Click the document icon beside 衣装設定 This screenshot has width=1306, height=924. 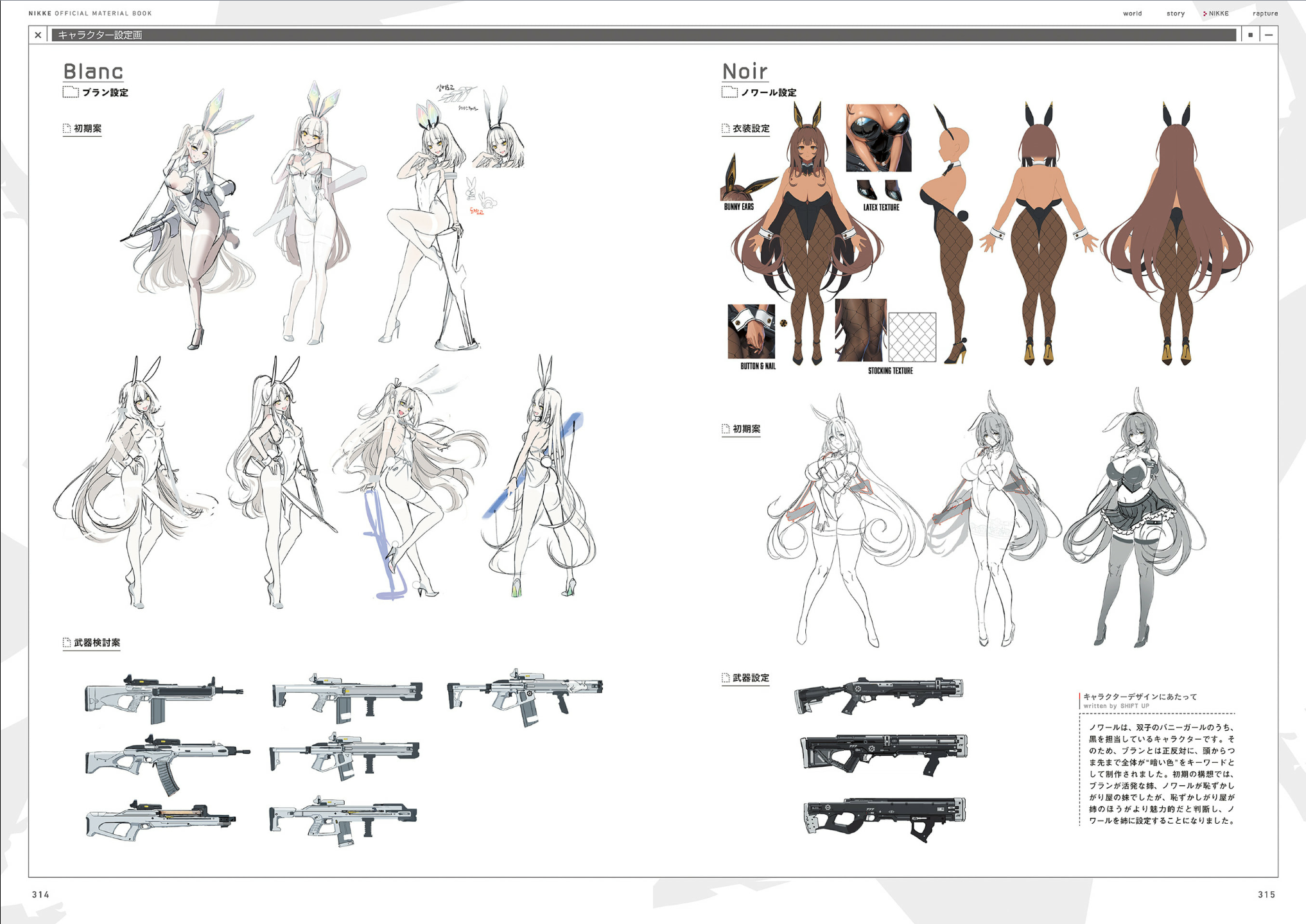(726, 128)
